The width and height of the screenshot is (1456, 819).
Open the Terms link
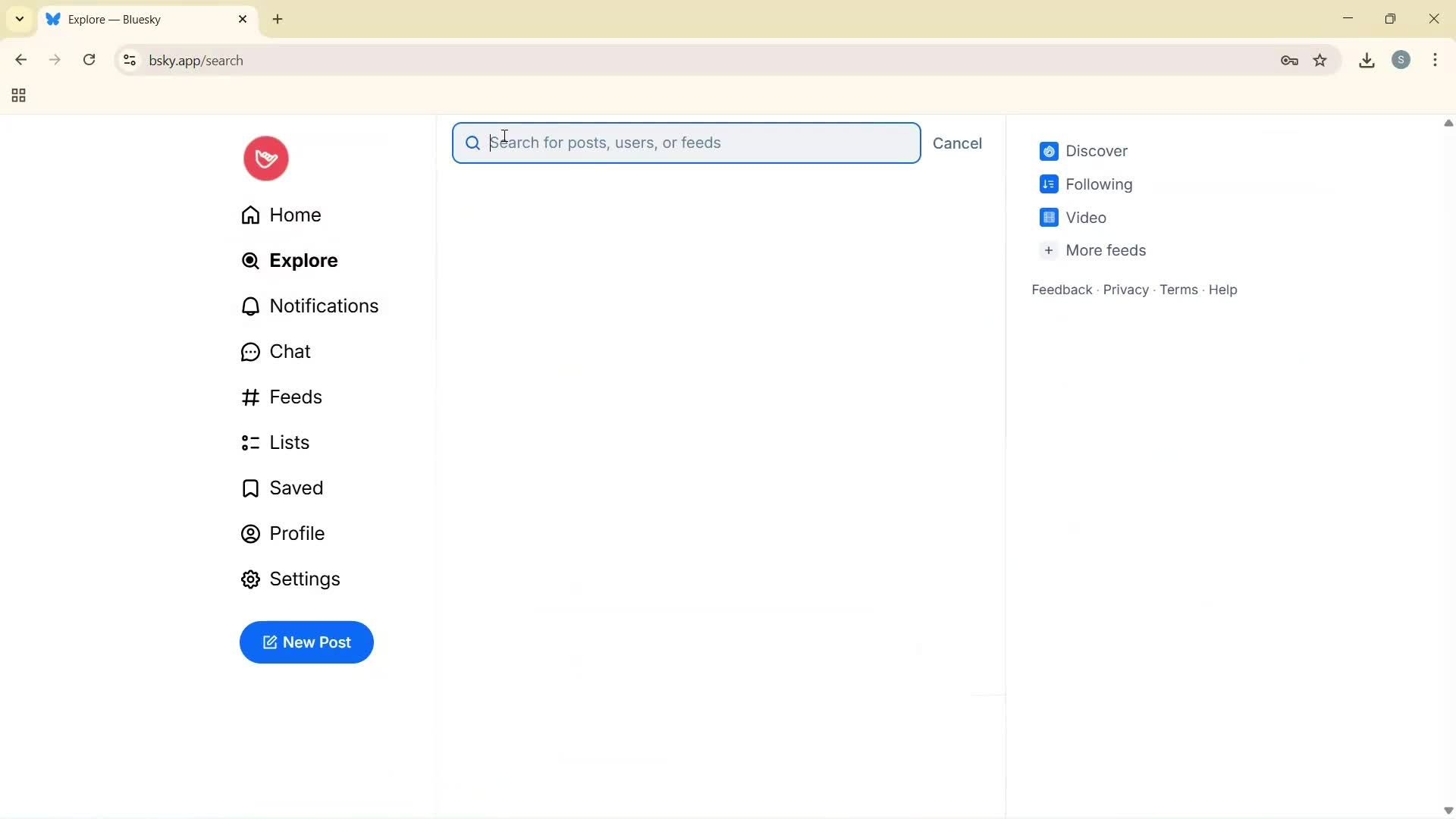[1177, 290]
